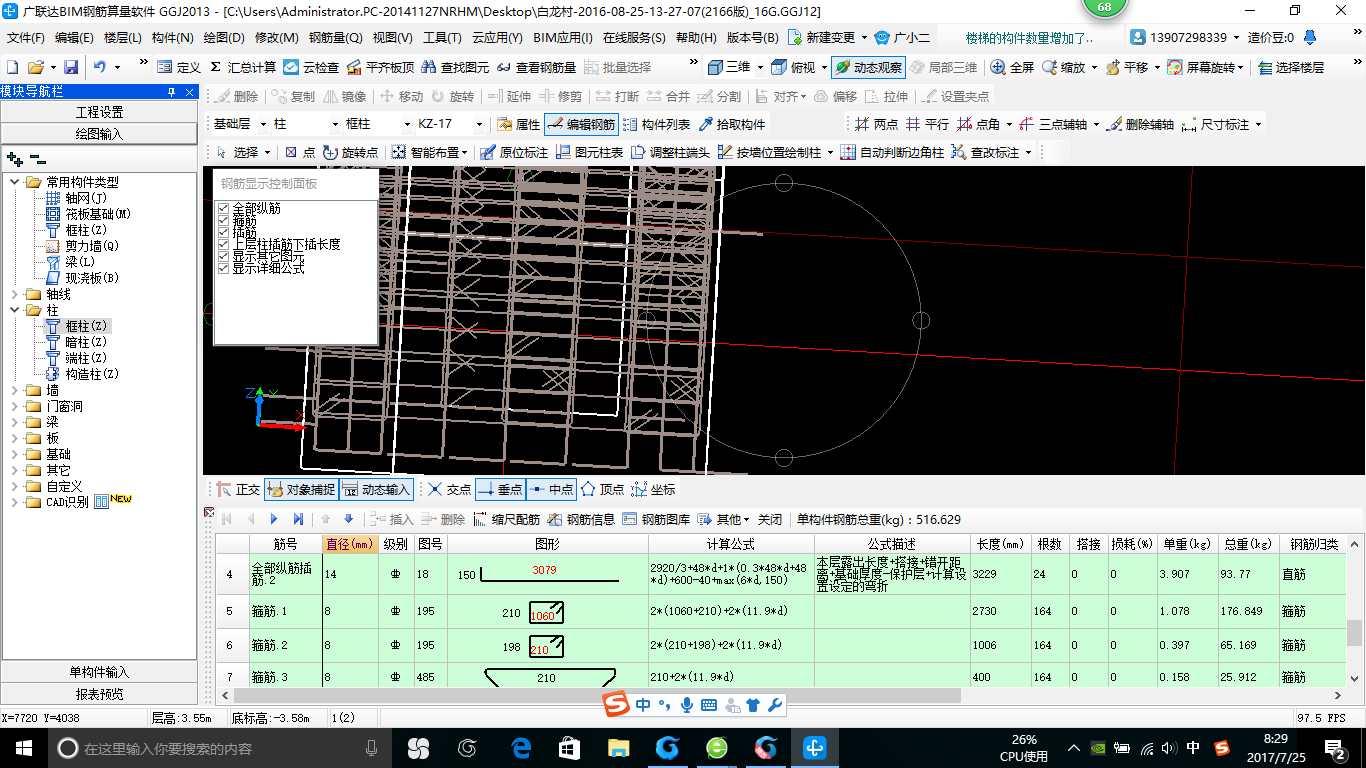Click the Undo arrow icon

(x=100, y=67)
